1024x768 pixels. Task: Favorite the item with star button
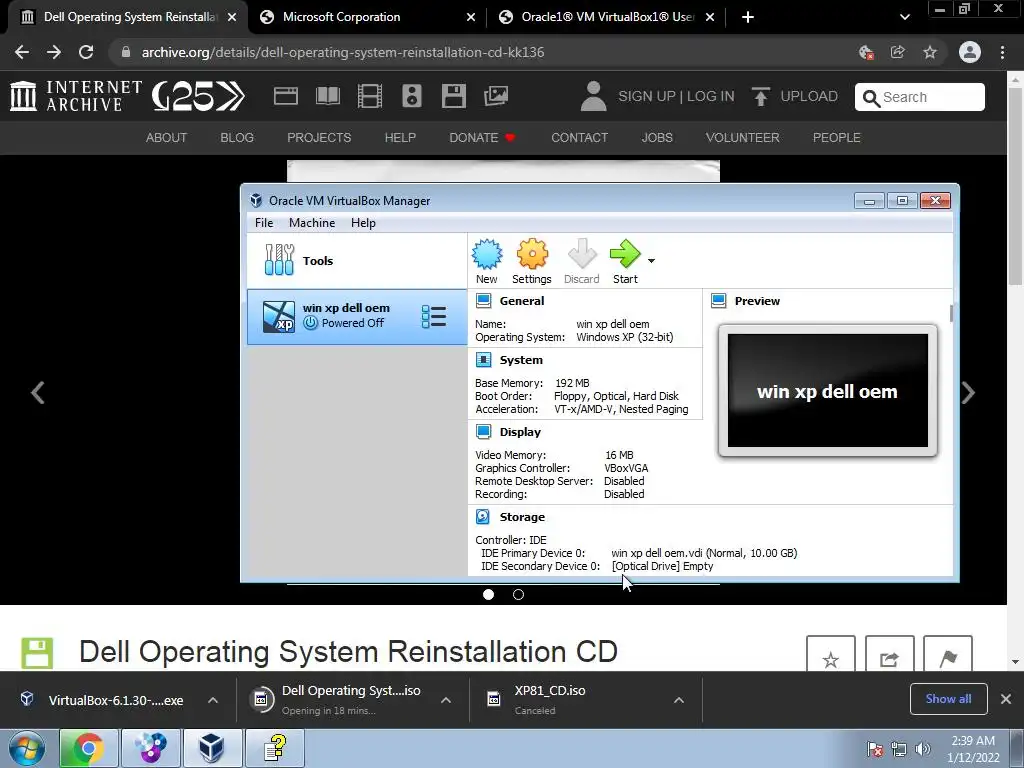click(x=831, y=656)
